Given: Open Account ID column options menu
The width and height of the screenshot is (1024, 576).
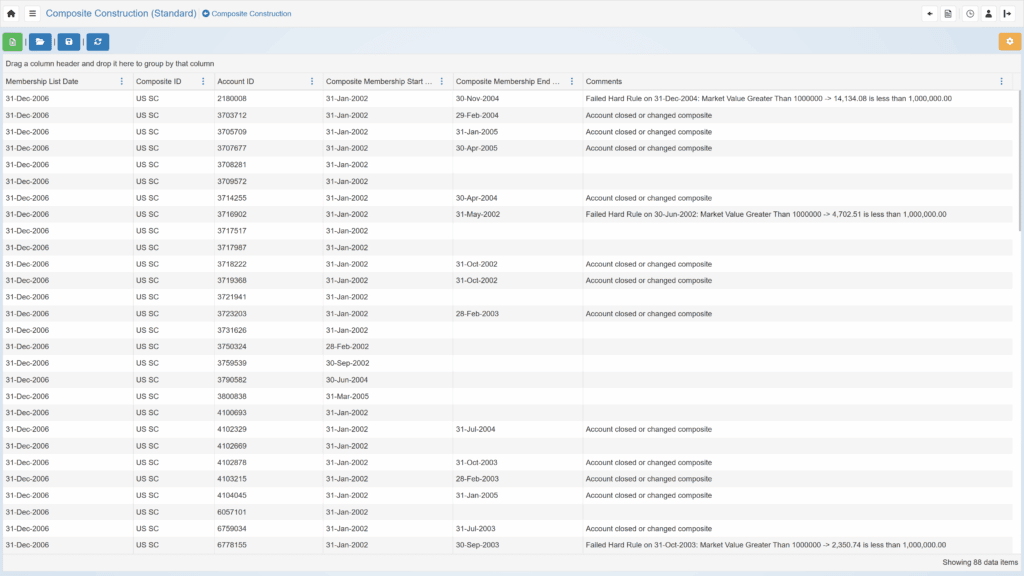Looking at the screenshot, I should (312, 82).
